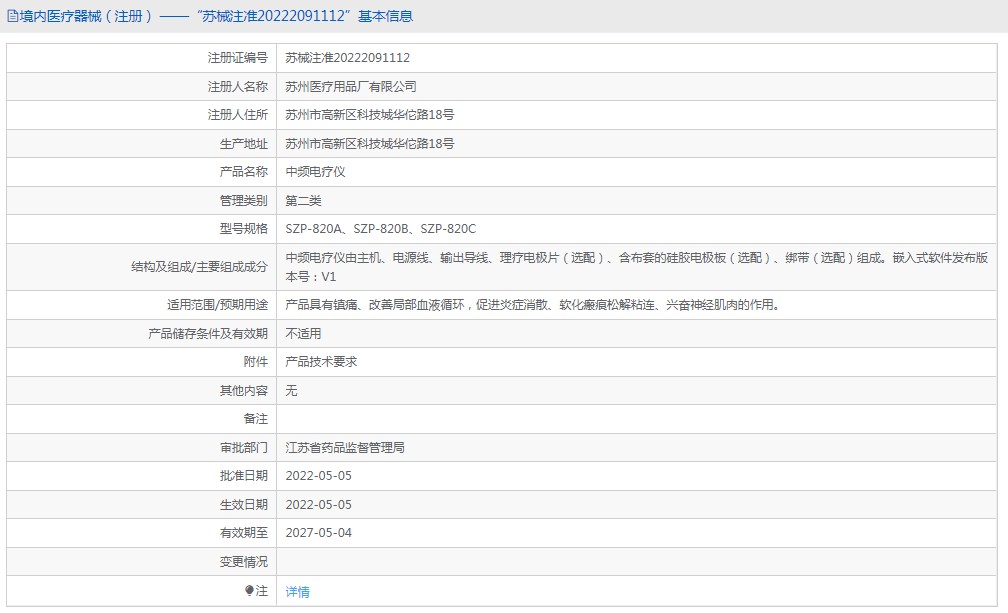Select the expiry date 2027-05-04
1008x613 pixels.
point(319,533)
